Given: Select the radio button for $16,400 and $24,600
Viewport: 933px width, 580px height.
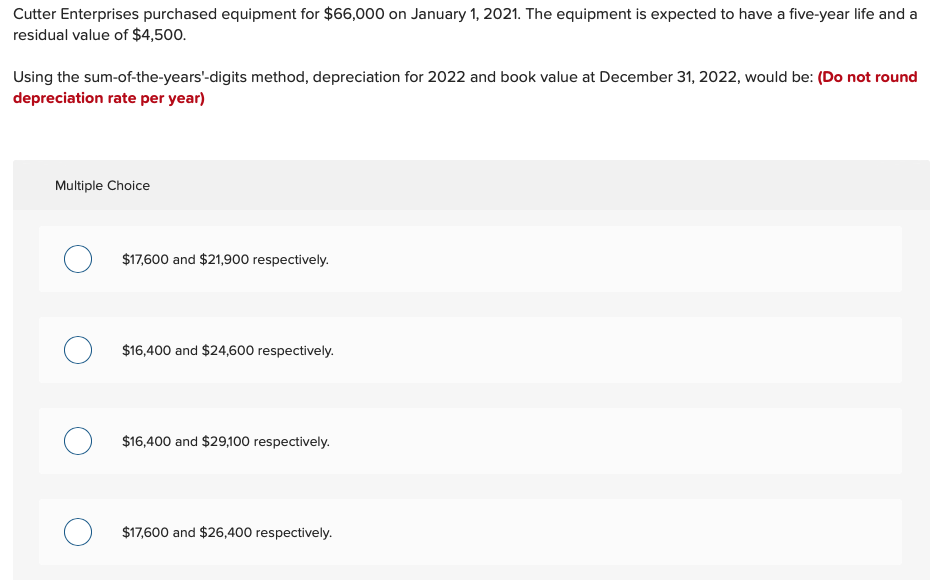Looking at the screenshot, I should click(78, 350).
